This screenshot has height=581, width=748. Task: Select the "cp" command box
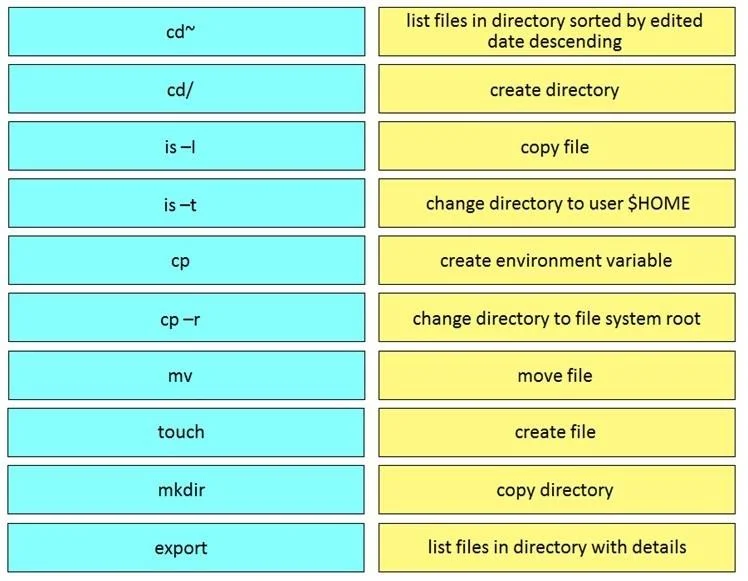(x=187, y=260)
